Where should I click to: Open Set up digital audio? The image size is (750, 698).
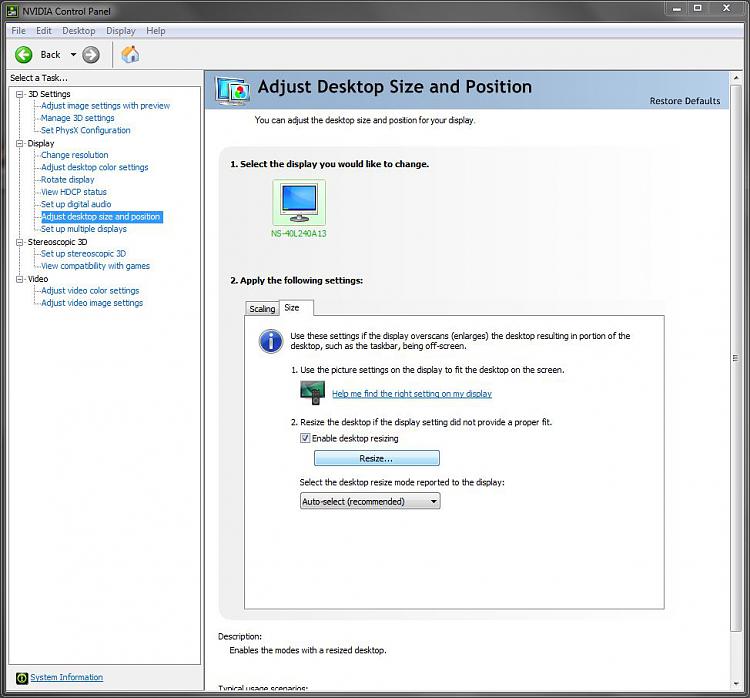pyautogui.click(x=76, y=204)
